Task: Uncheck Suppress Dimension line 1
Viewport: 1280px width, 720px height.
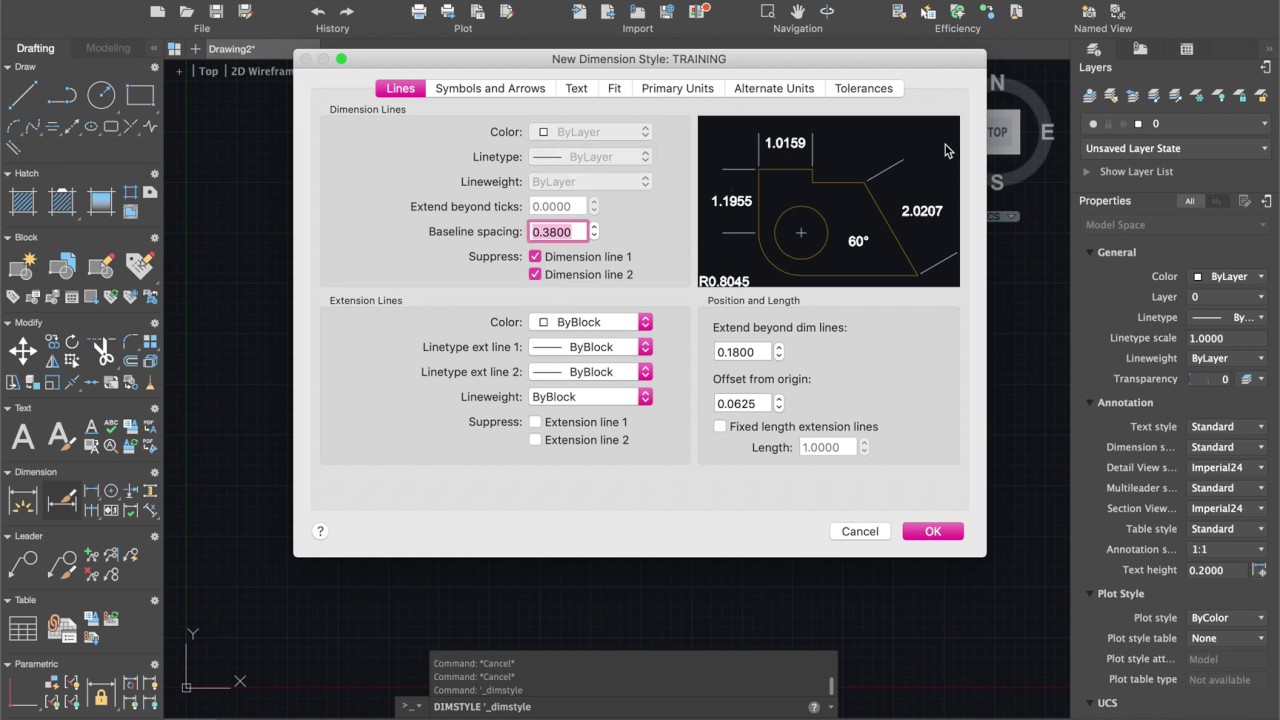Action: point(535,257)
